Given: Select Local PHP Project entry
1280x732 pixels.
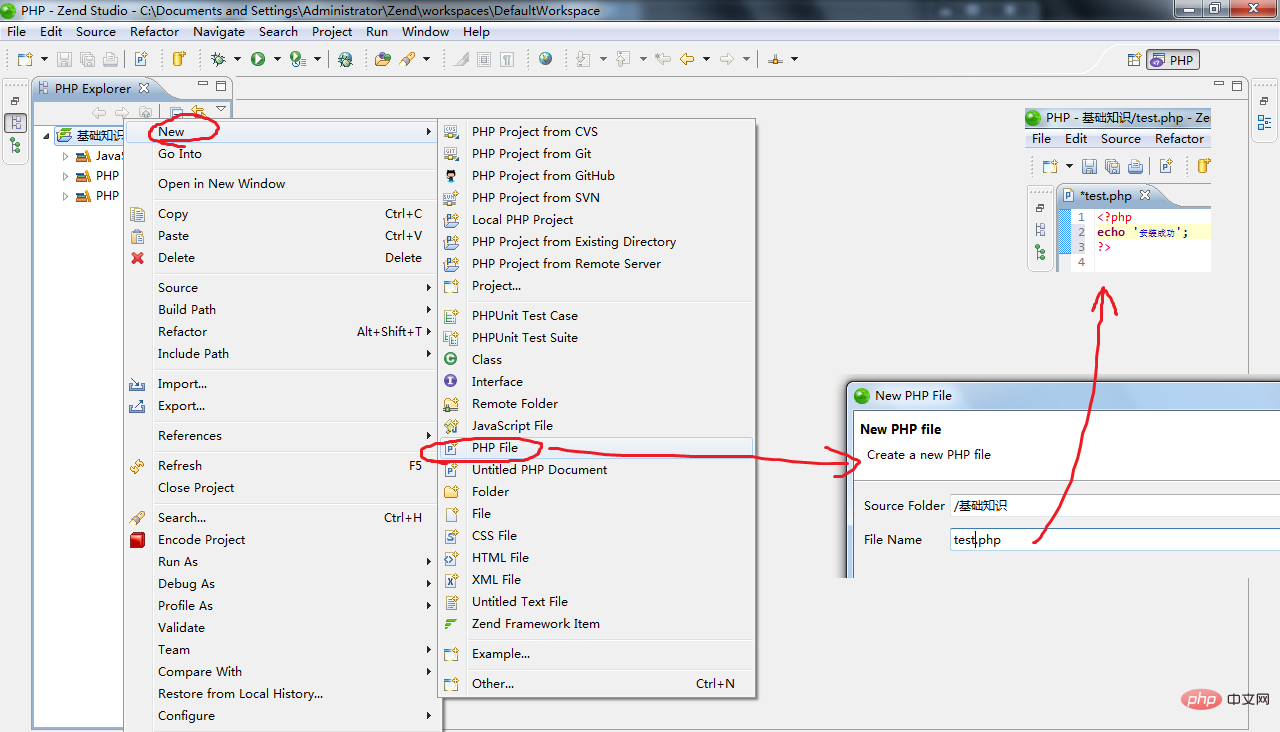Looking at the screenshot, I should (x=596, y=219).
